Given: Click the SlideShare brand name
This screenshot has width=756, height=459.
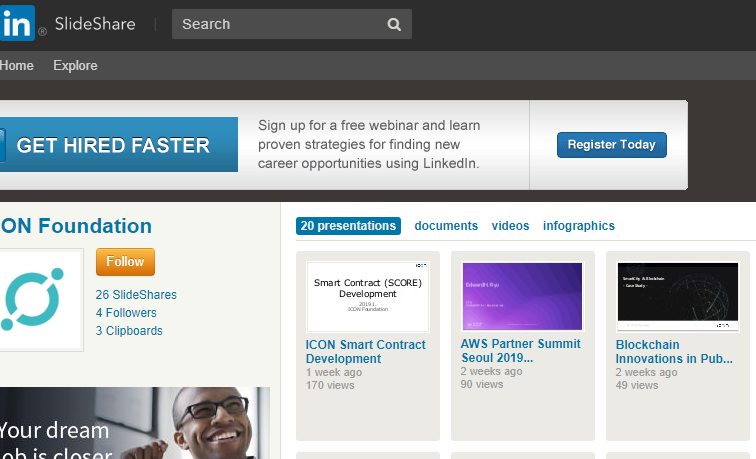Looking at the screenshot, I should coord(95,24).
